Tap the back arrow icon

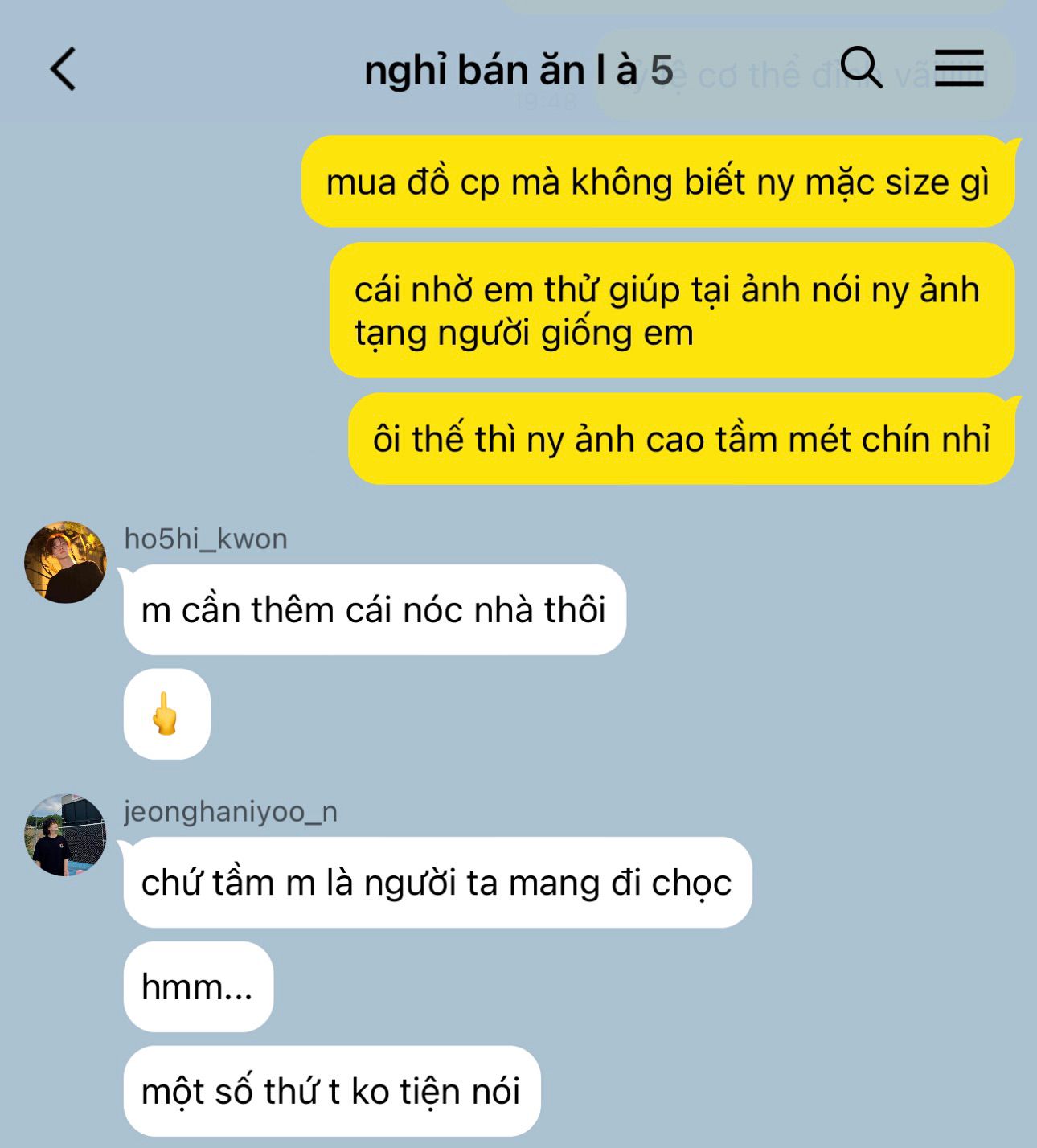click(x=63, y=69)
